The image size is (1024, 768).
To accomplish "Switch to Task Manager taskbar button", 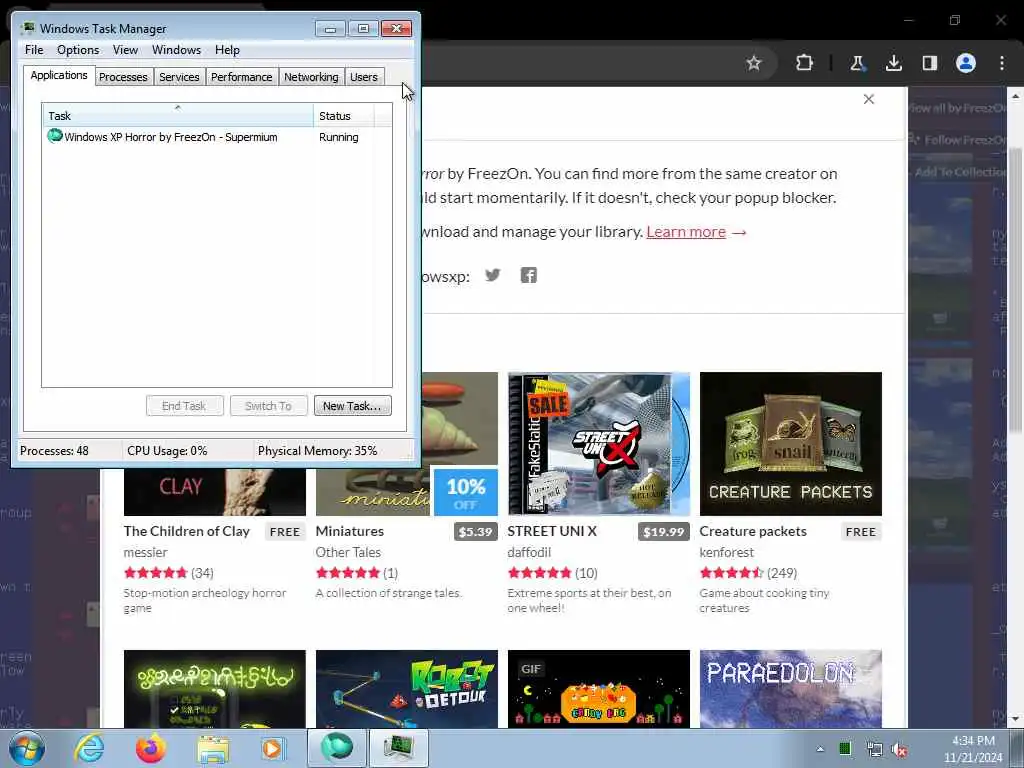I will 398,748.
